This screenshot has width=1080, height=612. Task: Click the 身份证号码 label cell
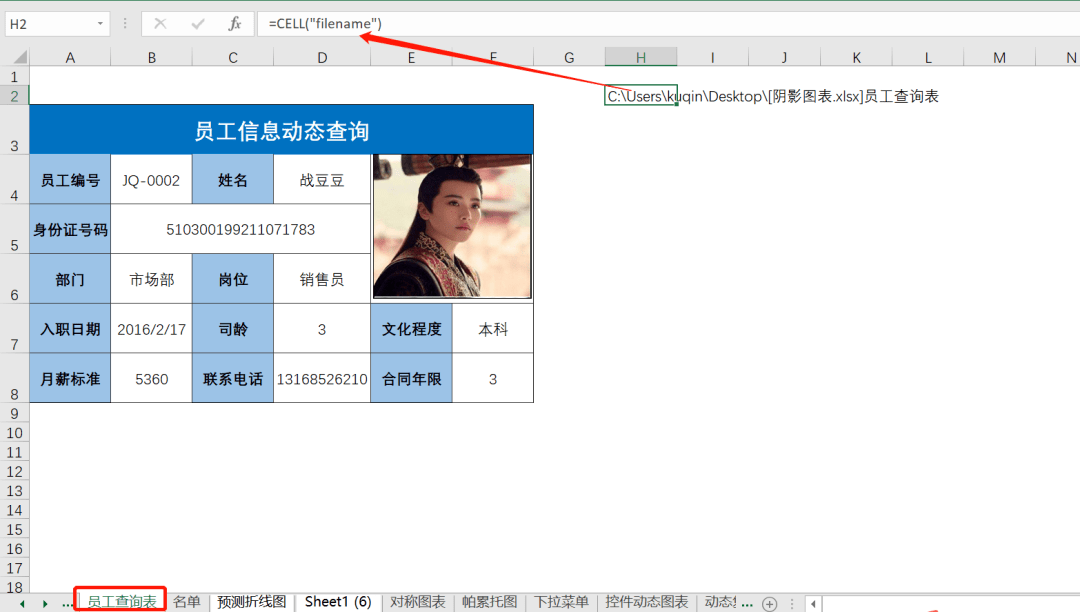coord(70,229)
